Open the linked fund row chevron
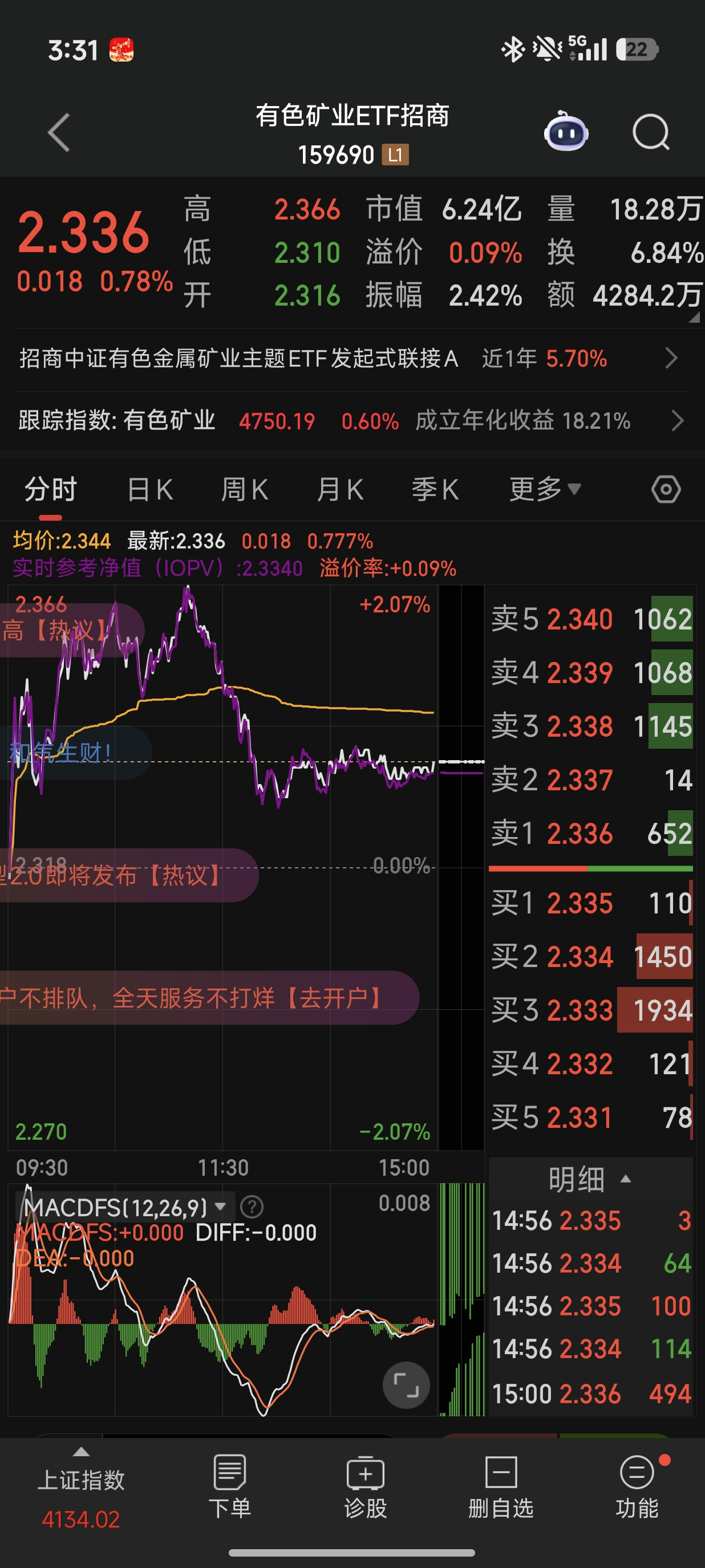The image size is (705, 1568). coord(671,358)
